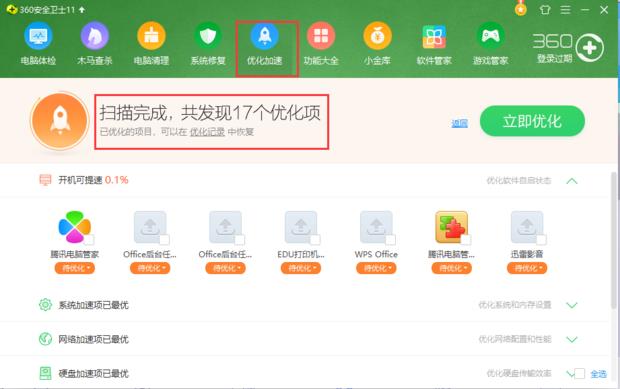Click the 优化软件自启状态 description text
Screen dimensions: 620x389
[519, 181]
